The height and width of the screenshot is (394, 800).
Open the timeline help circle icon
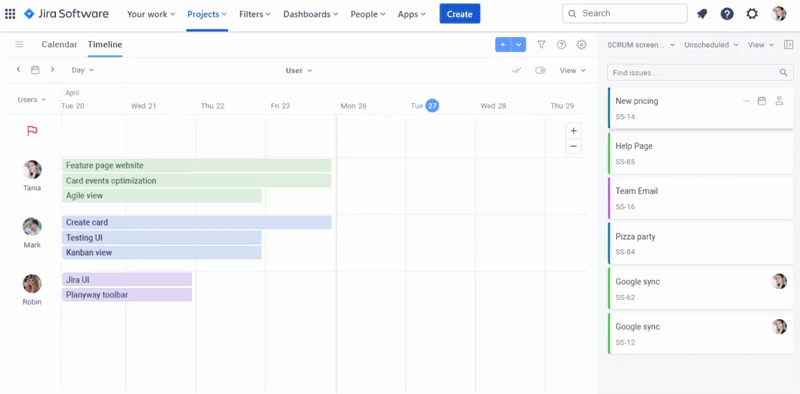pos(561,45)
